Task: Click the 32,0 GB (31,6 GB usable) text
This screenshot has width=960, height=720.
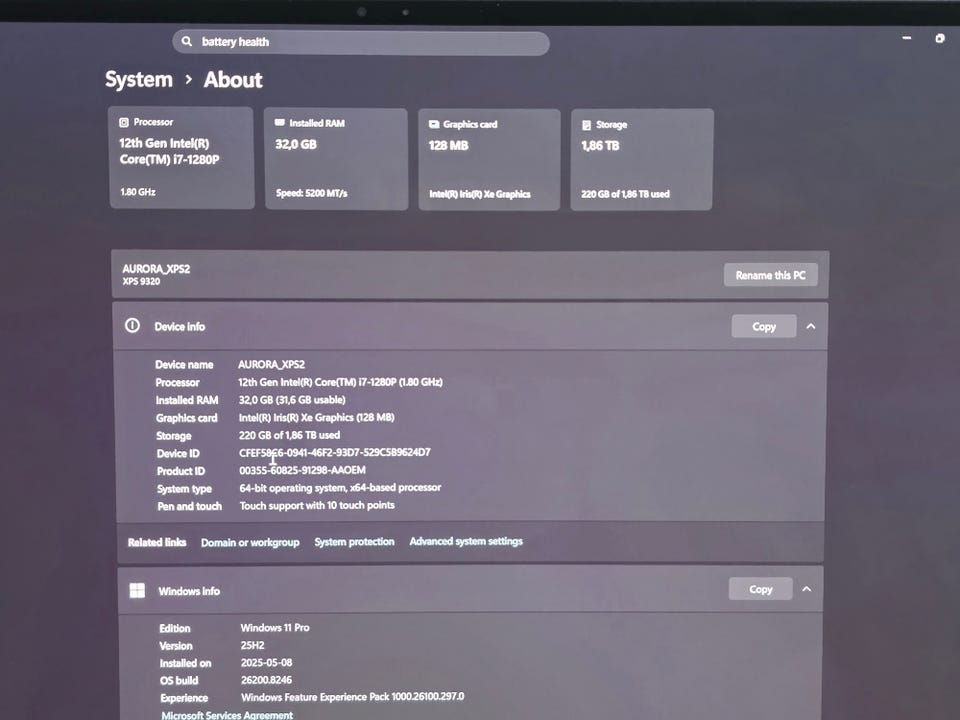Action: pyautogui.click(x=292, y=400)
